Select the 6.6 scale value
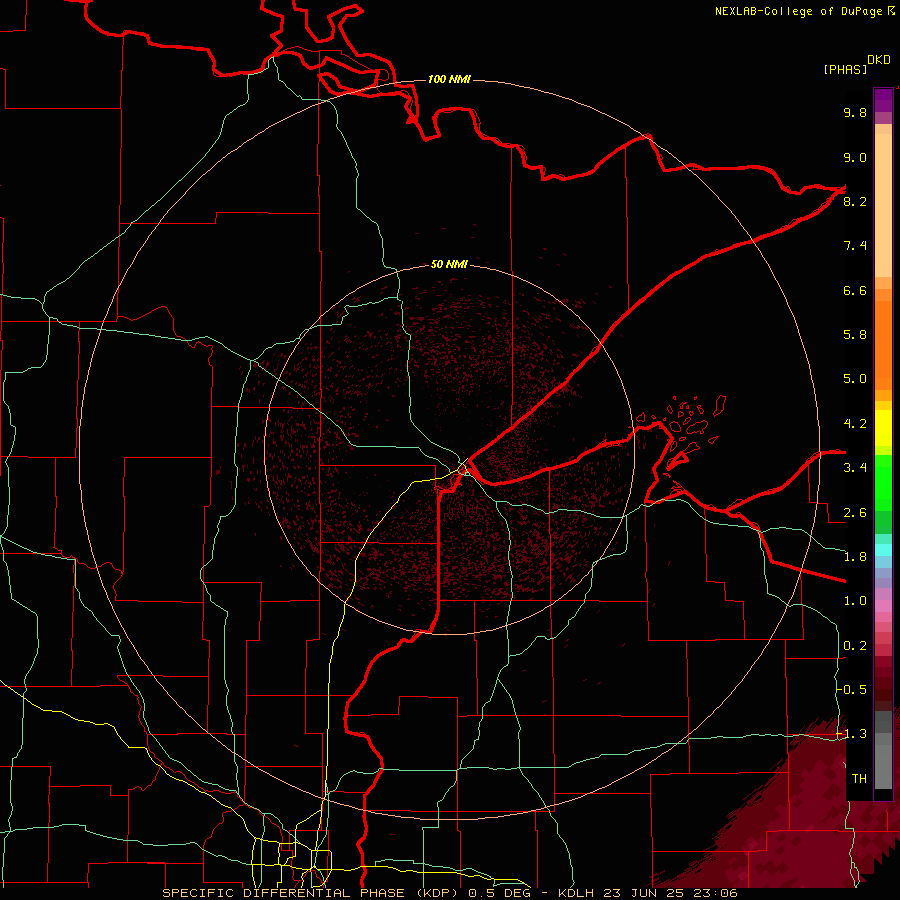 click(855, 290)
